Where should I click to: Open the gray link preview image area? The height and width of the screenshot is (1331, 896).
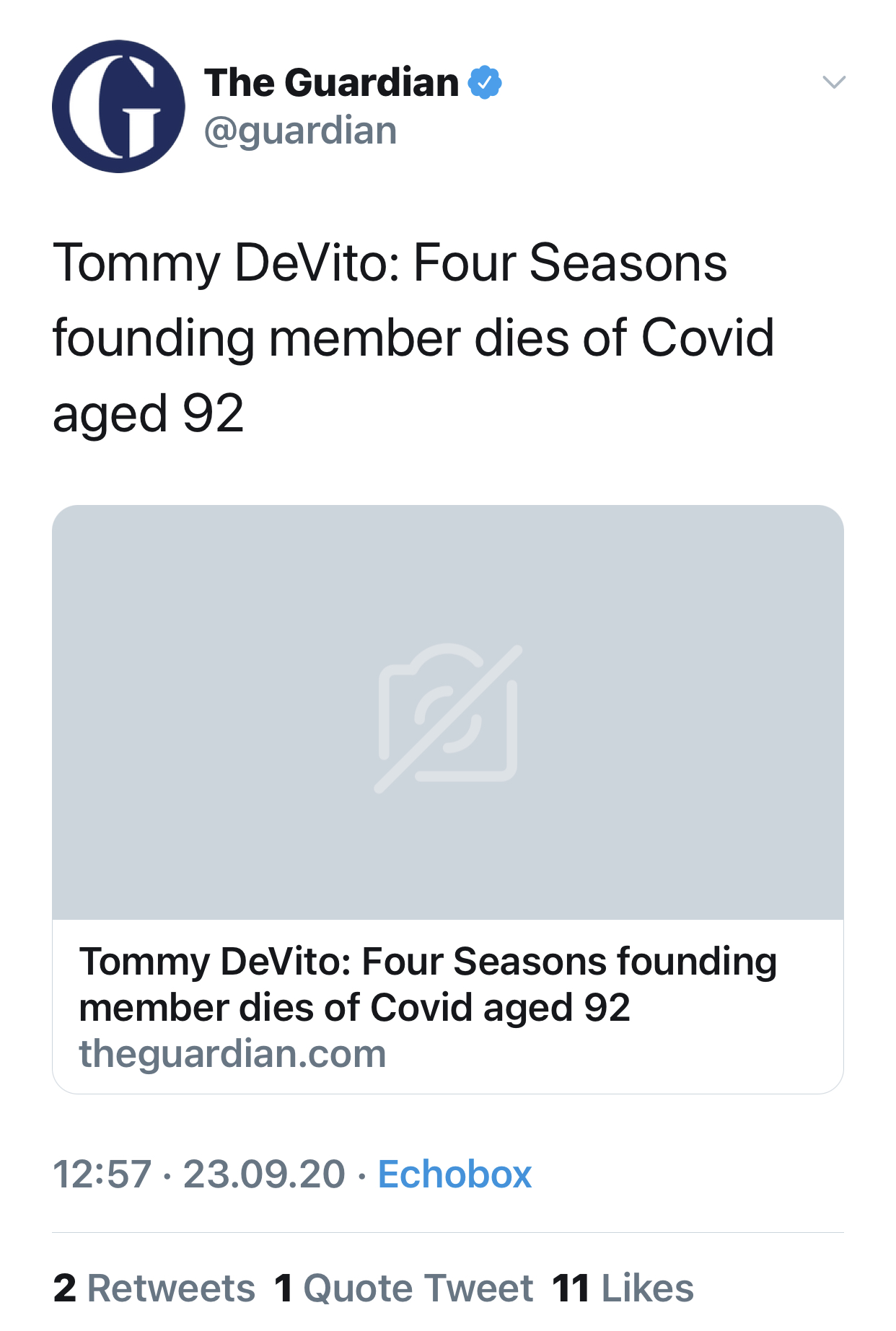pos(448,713)
